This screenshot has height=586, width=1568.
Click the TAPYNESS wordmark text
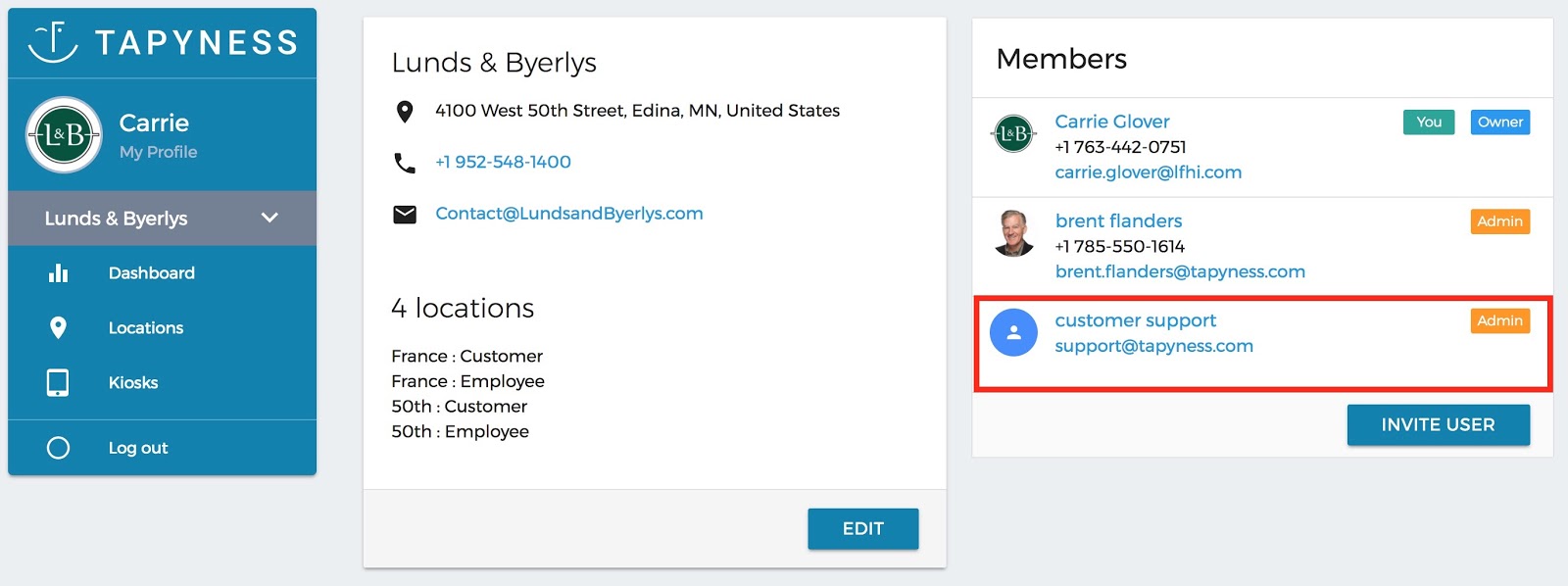(x=196, y=42)
